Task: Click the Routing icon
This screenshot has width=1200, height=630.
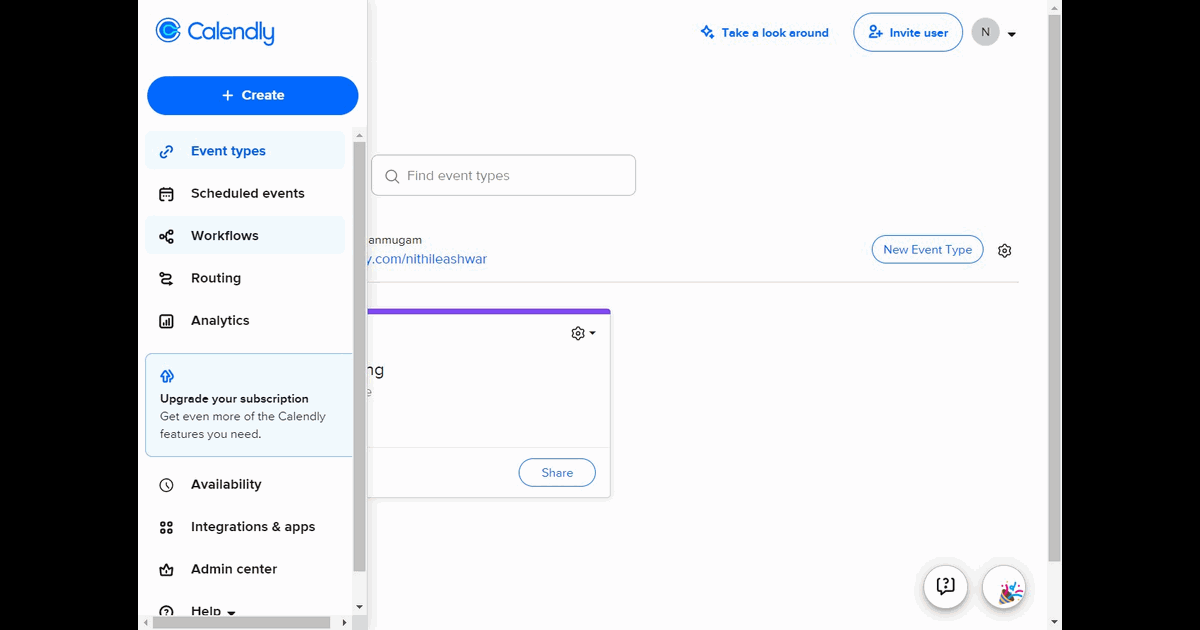Action: coord(167,279)
